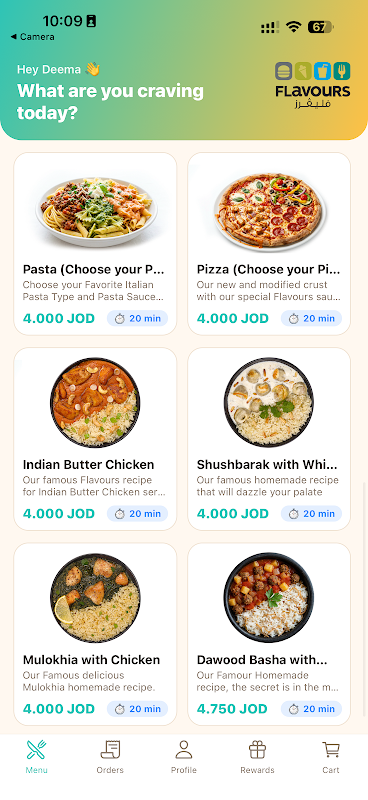Tap the 20 min badge on Pizza card
The image size is (368, 800).
(x=311, y=318)
